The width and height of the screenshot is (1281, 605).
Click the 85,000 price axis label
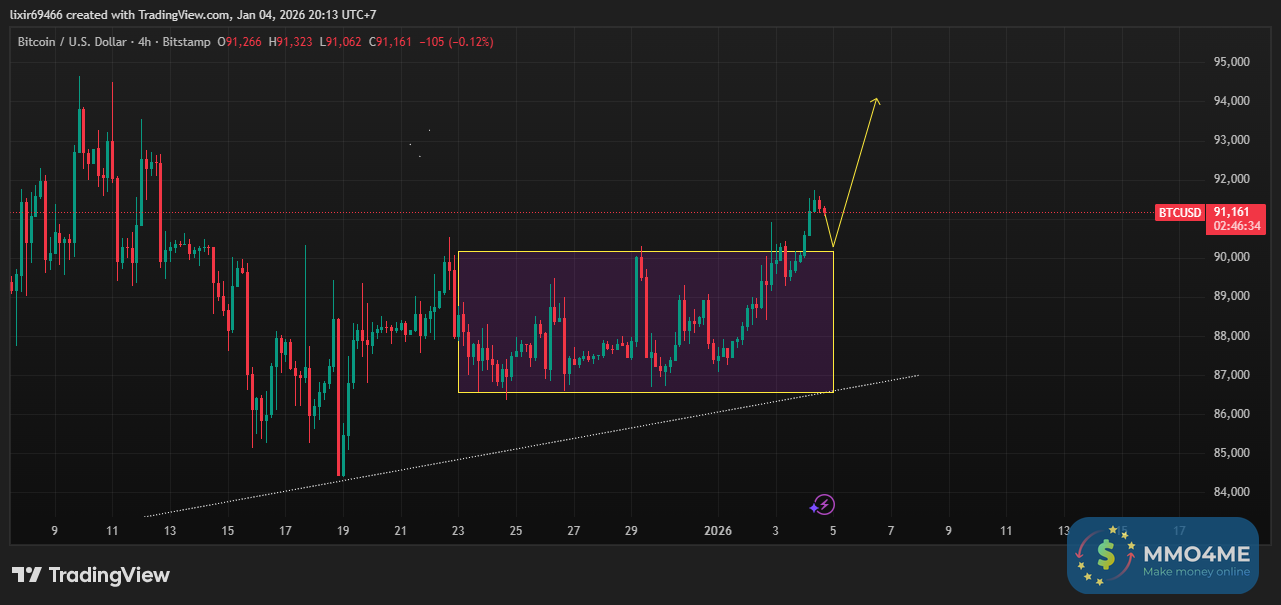click(x=1231, y=453)
